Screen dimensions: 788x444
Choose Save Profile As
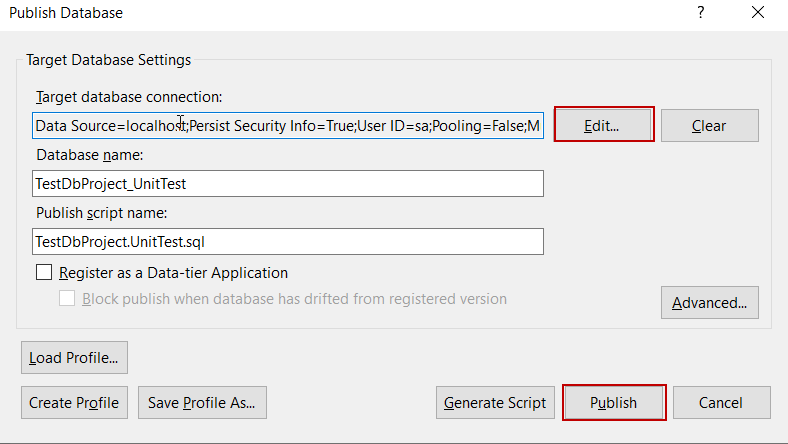pyautogui.click(x=202, y=403)
